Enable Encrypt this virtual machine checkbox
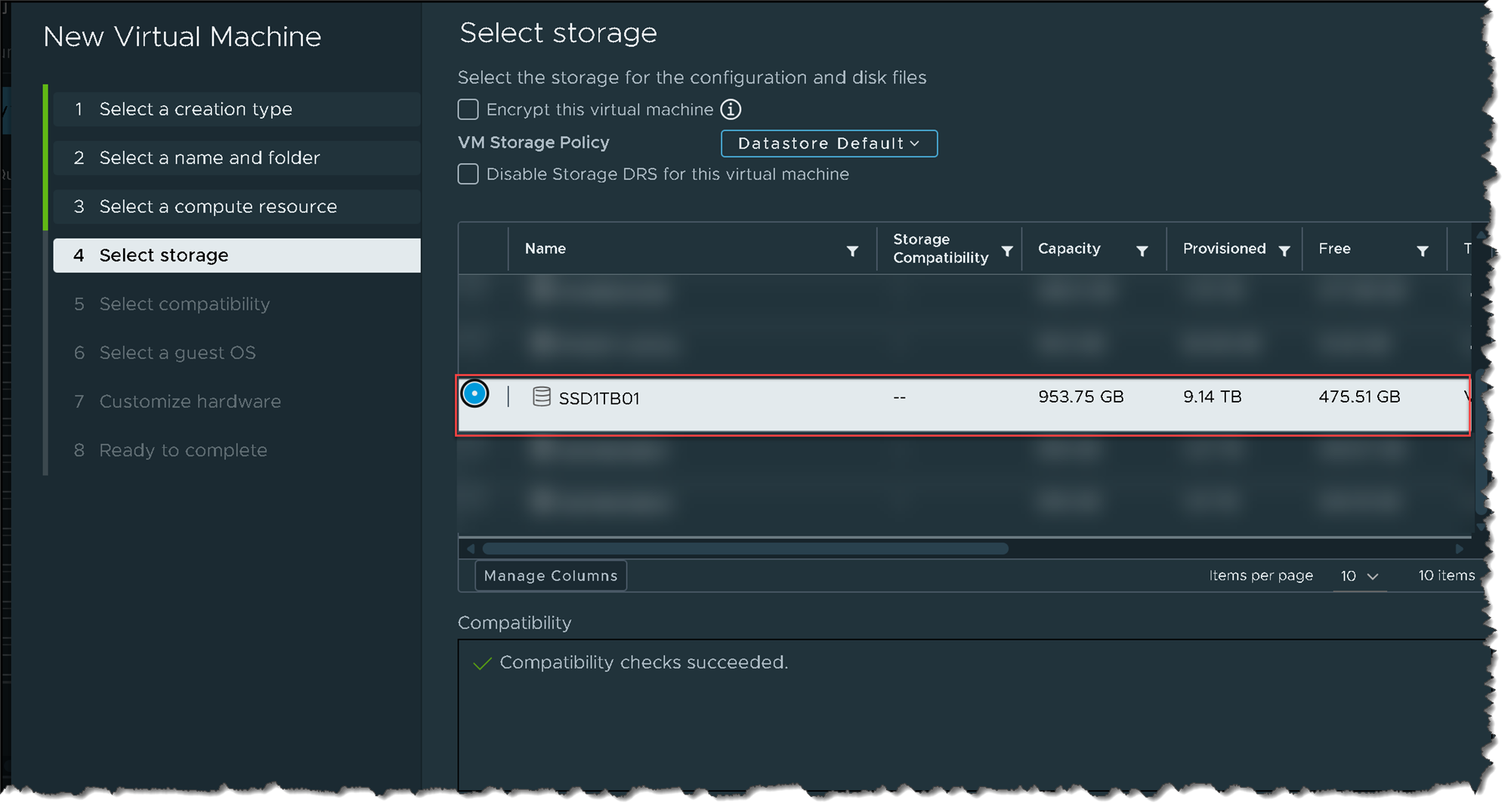The width and height of the screenshot is (1511, 812). [x=468, y=110]
